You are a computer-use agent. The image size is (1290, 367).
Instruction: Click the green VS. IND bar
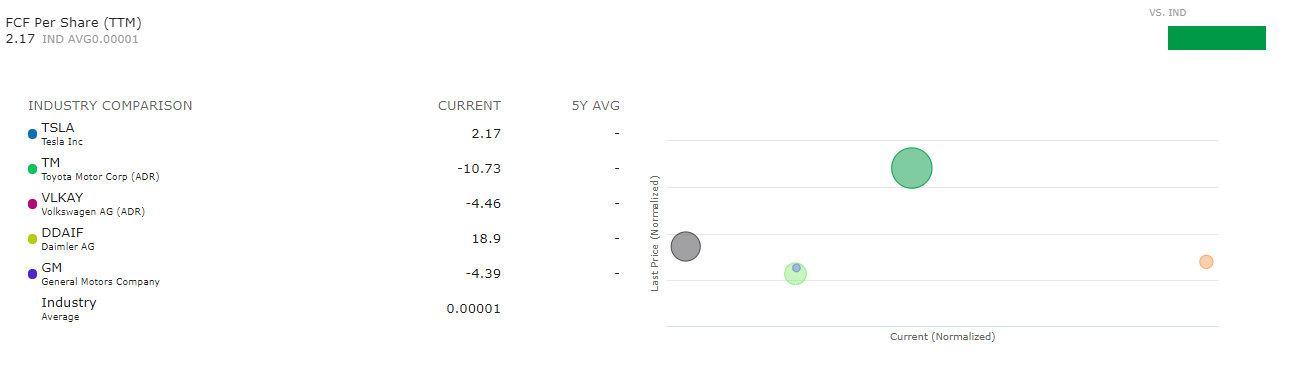[x=1217, y=38]
